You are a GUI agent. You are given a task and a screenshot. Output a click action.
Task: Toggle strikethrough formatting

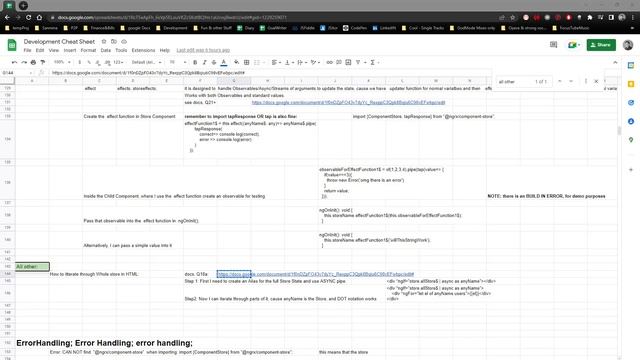tap(214, 62)
